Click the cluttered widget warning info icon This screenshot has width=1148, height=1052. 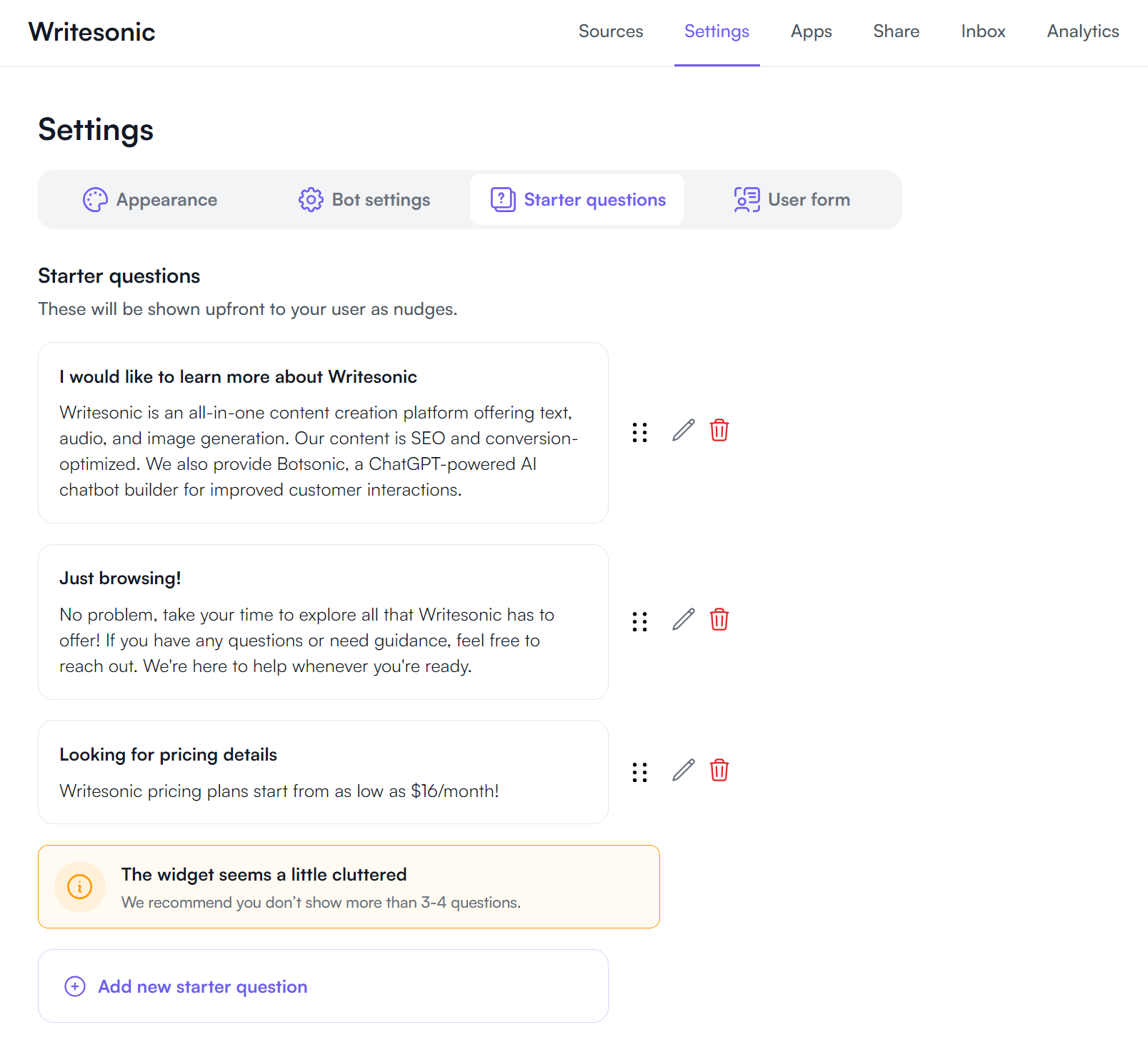[79, 886]
